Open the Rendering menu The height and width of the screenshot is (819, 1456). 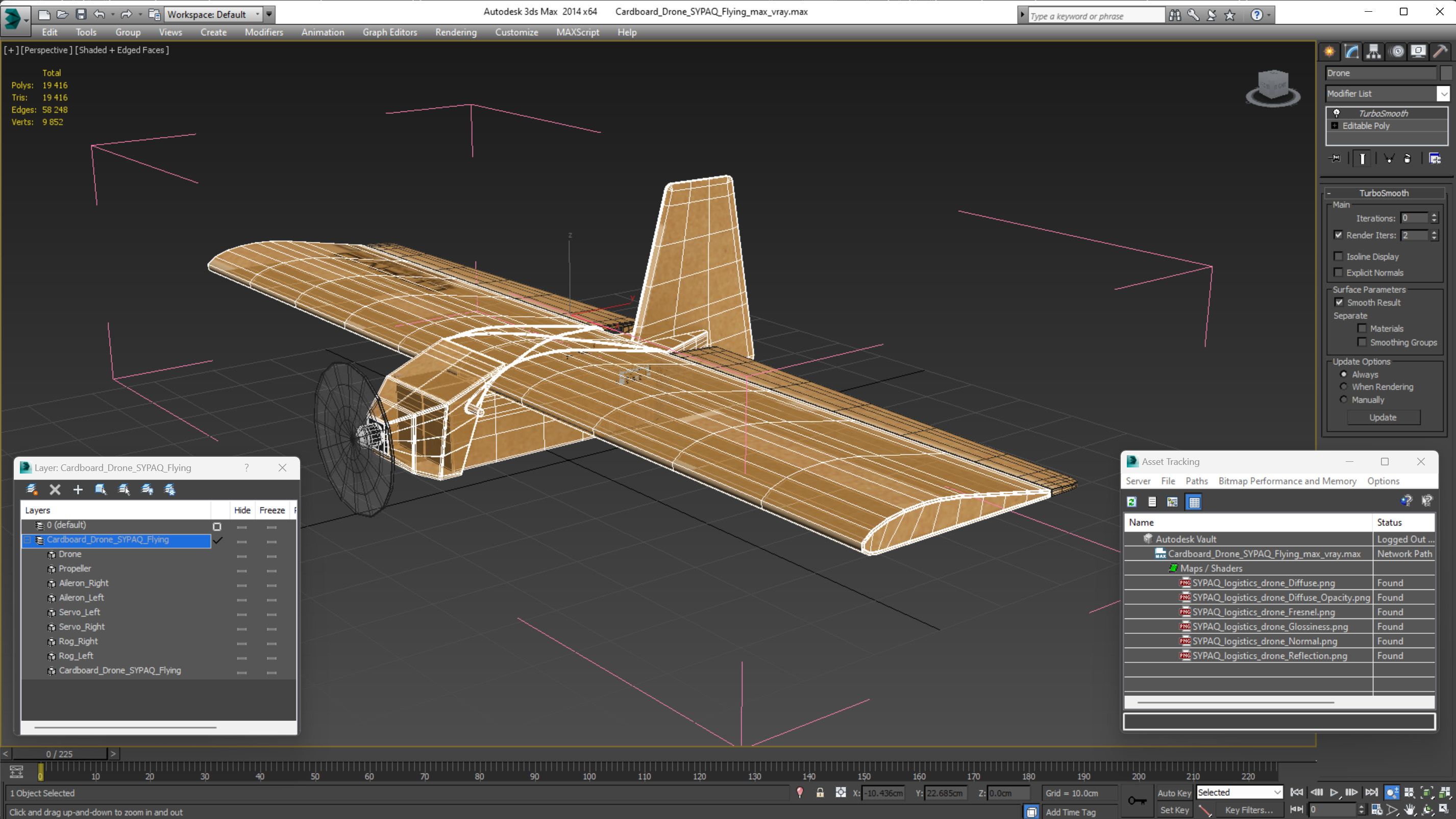click(456, 32)
